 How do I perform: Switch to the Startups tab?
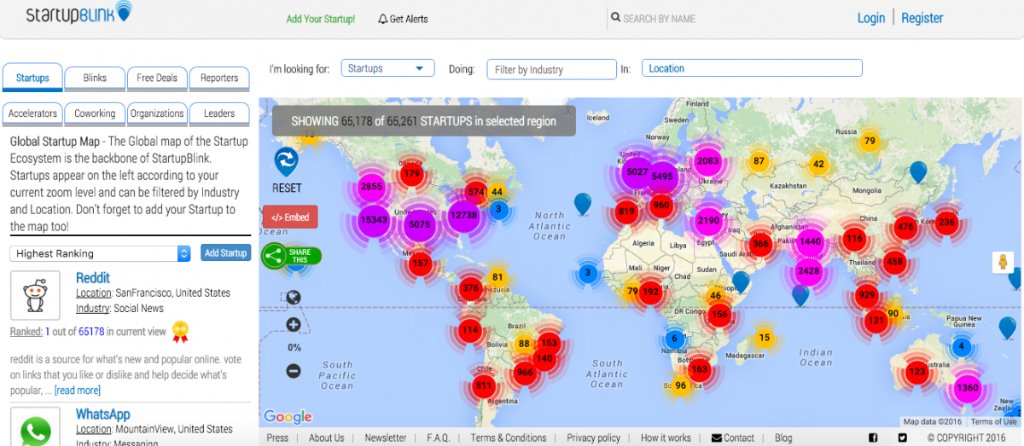[x=33, y=78]
